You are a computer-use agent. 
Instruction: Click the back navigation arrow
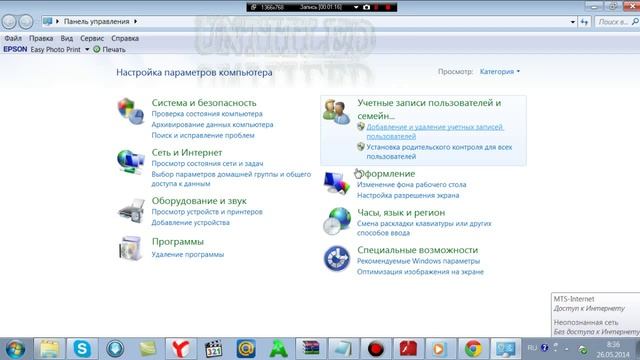point(9,22)
